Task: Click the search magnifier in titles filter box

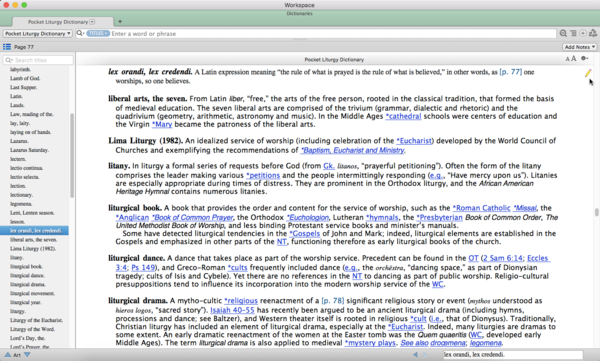Action: [x=9, y=60]
